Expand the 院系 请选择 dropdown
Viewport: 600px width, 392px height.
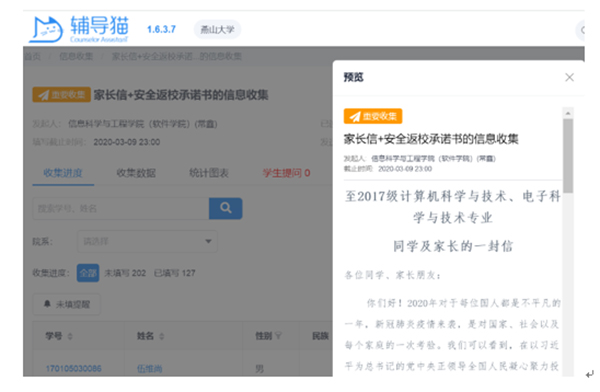pyautogui.click(x=147, y=241)
